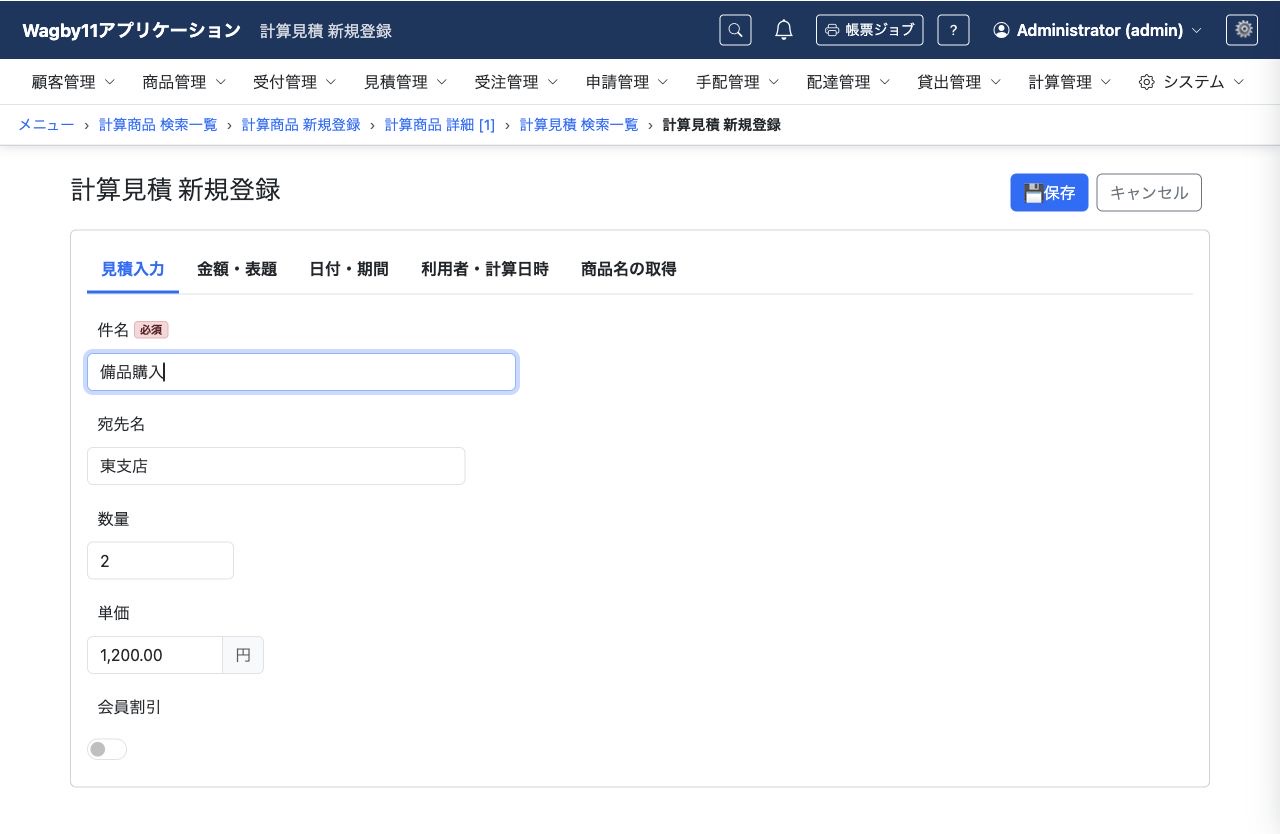Open the 計算管理 menu

1070,82
